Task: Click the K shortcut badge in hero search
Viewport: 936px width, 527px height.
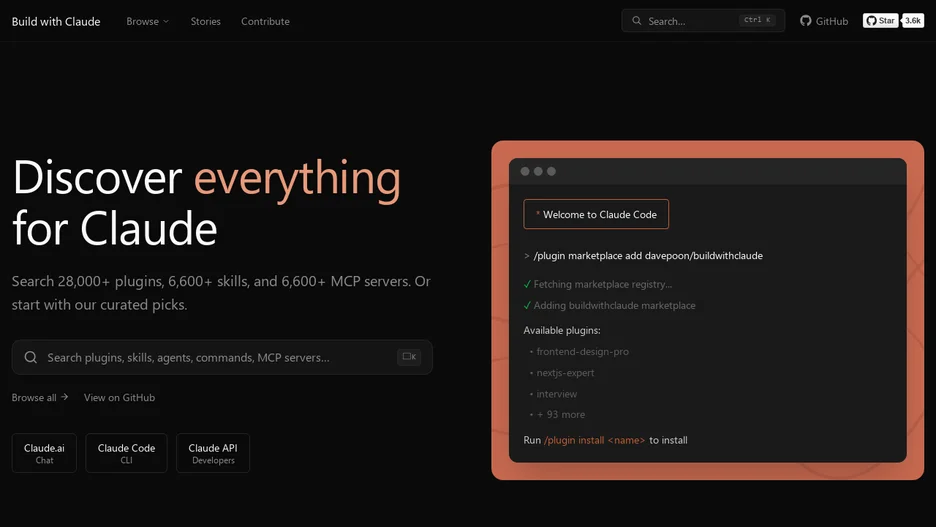Action: 409,357
